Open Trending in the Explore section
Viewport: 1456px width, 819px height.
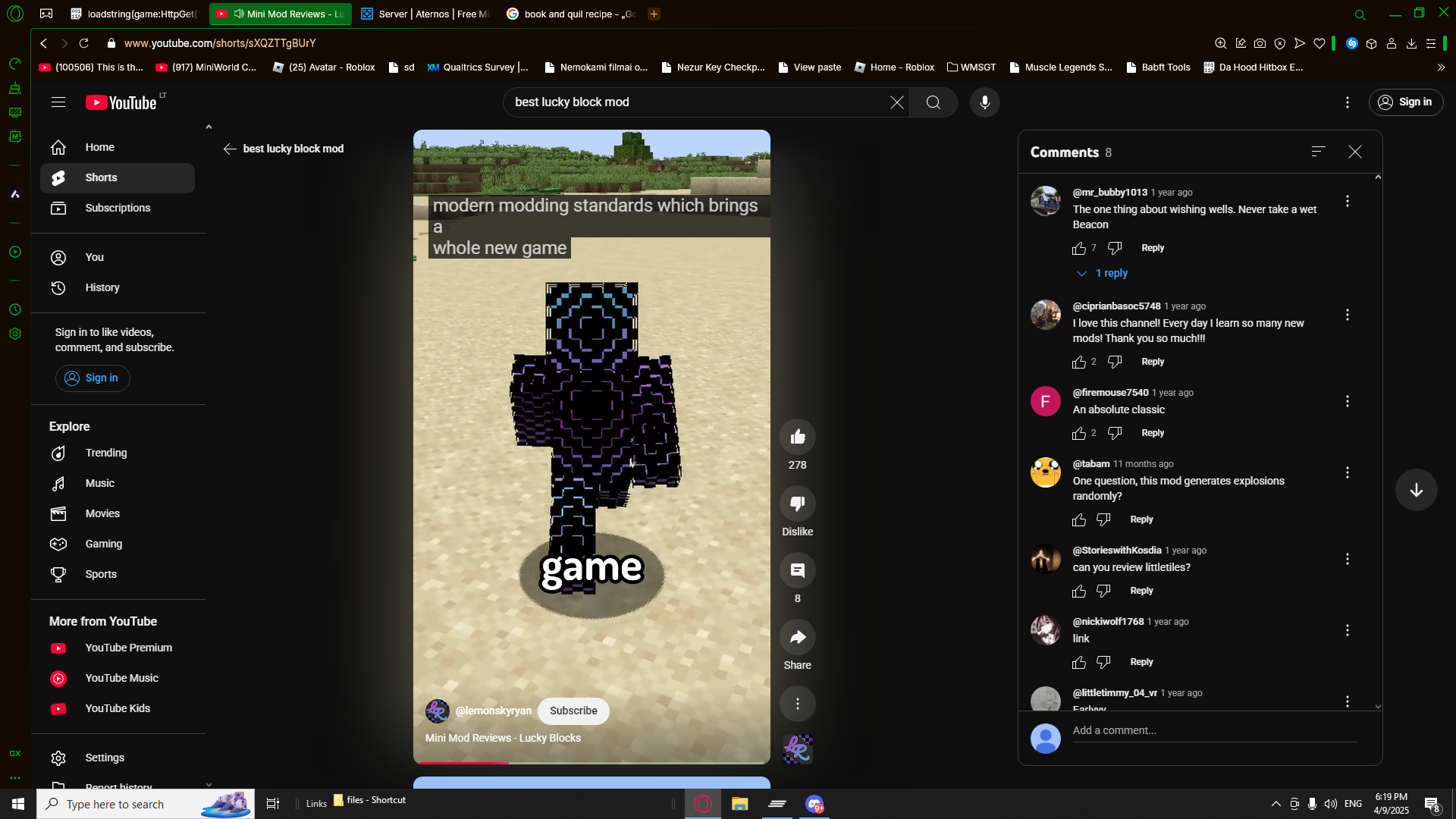tap(118, 453)
